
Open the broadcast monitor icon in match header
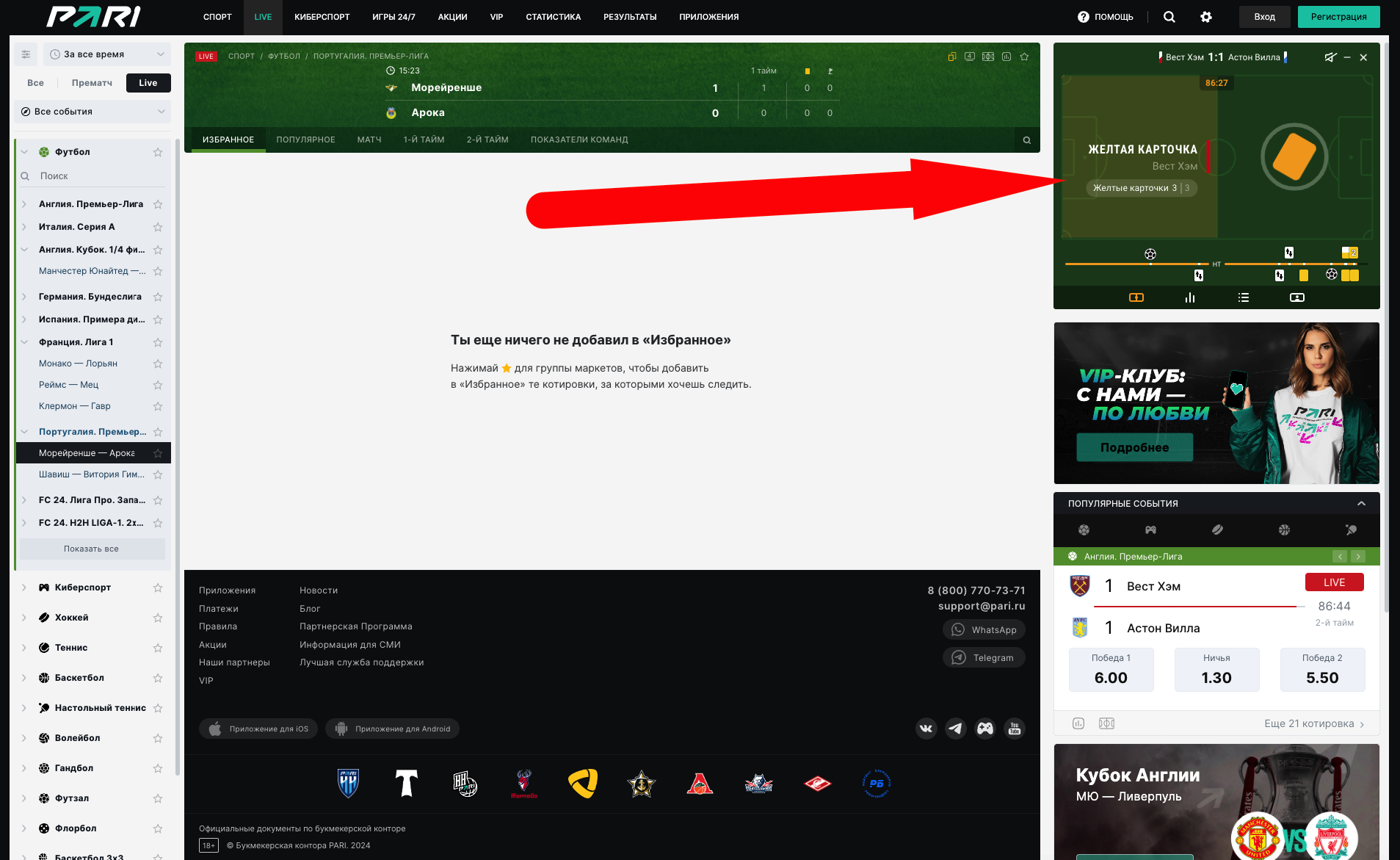click(x=970, y=57)
